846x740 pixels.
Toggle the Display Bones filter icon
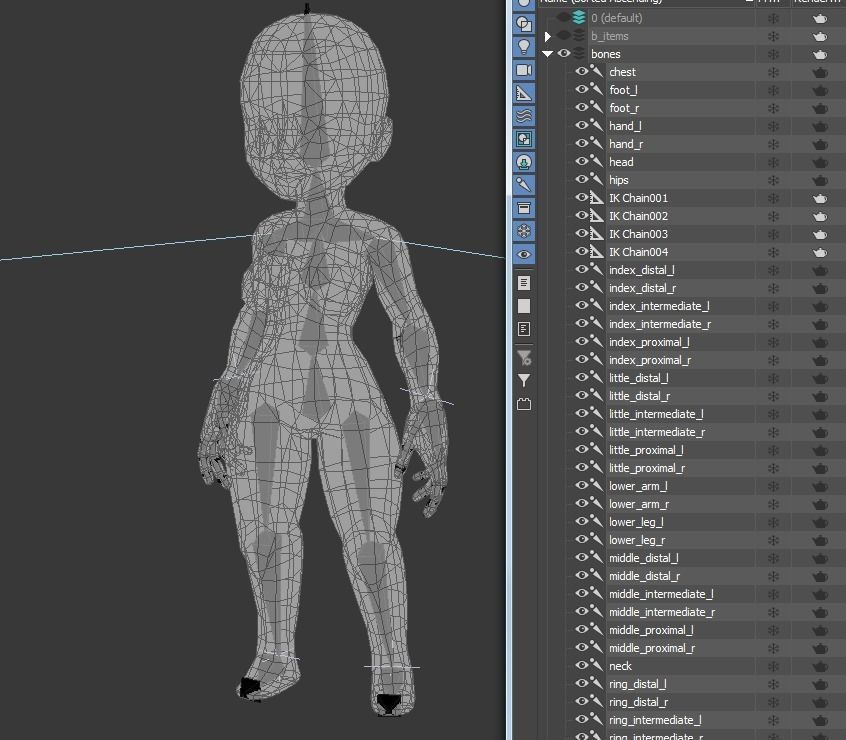(523, 185)
